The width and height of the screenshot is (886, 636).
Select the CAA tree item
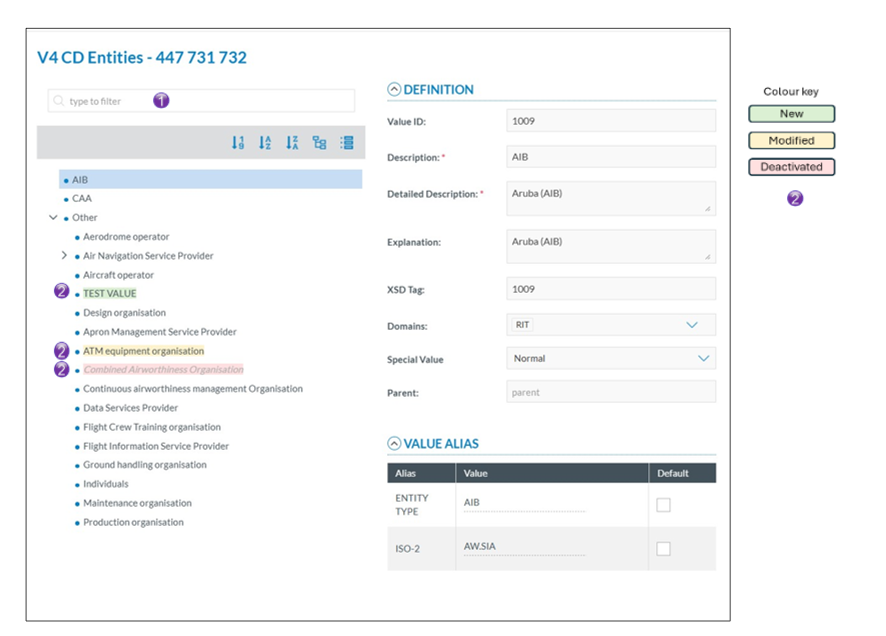[82, 199]
